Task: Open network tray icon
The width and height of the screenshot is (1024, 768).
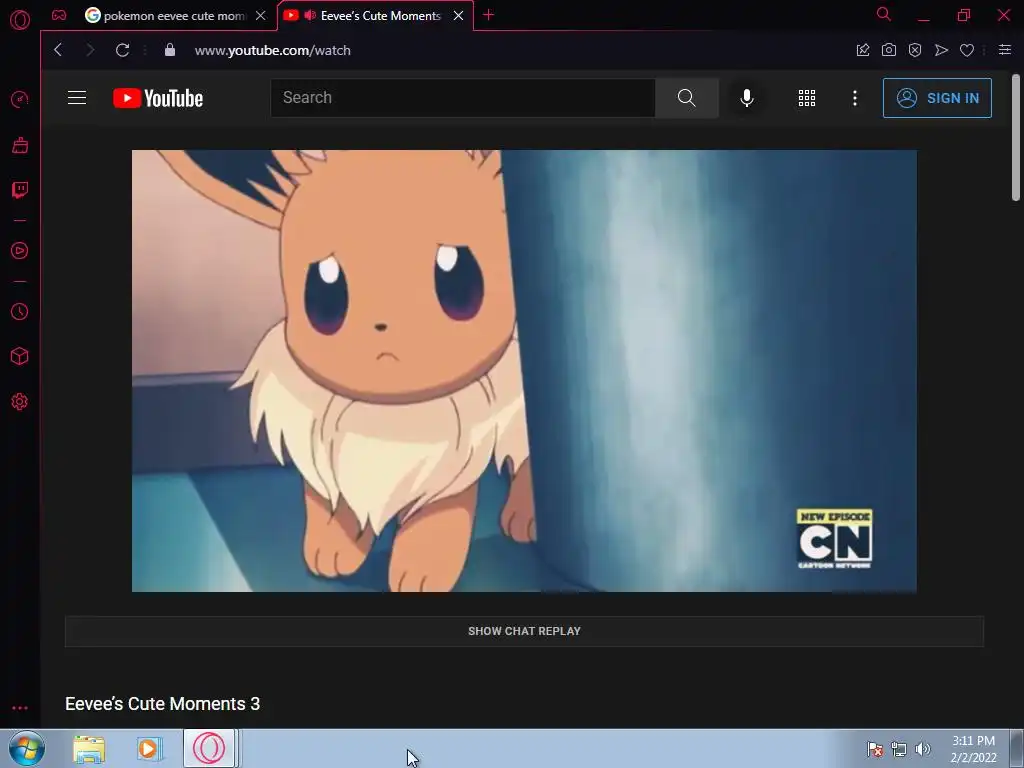Action: (899, 749)
